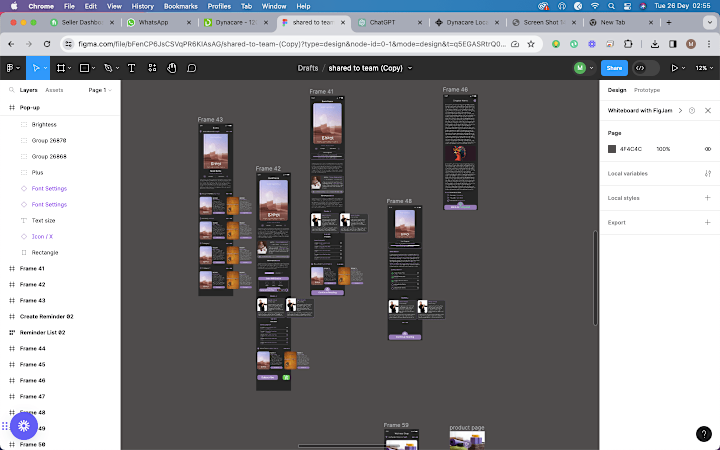Expand Frame tool options chevron
720x450 pixels.
point(69,68)
